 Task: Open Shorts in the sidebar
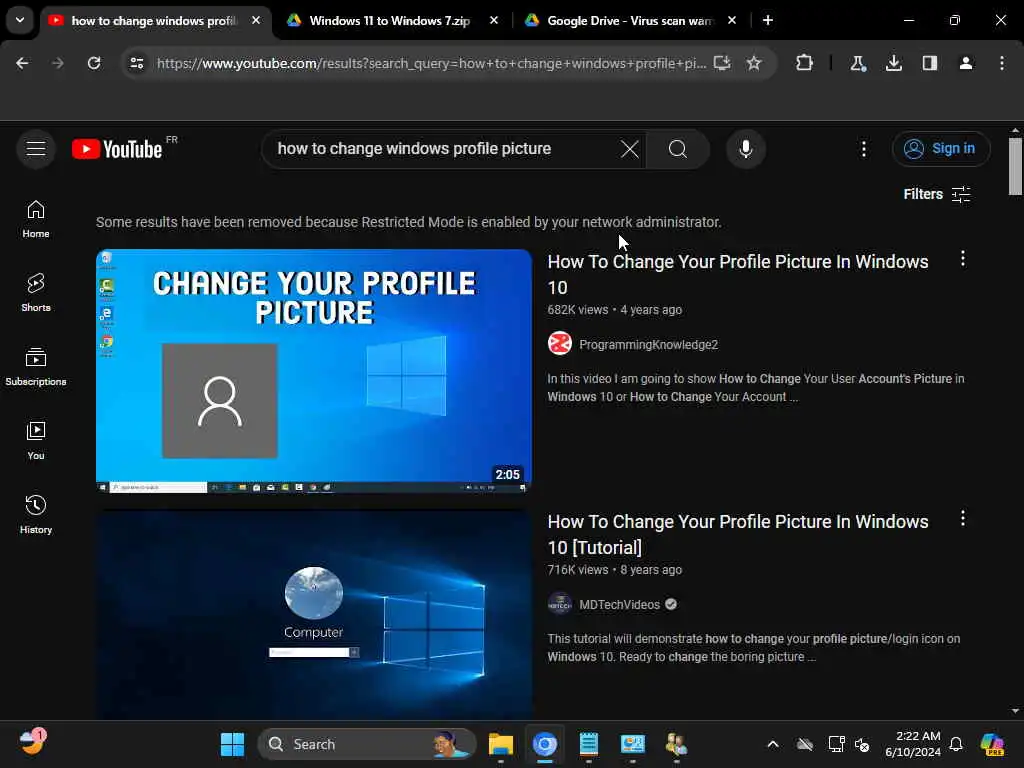pos(36,293)
